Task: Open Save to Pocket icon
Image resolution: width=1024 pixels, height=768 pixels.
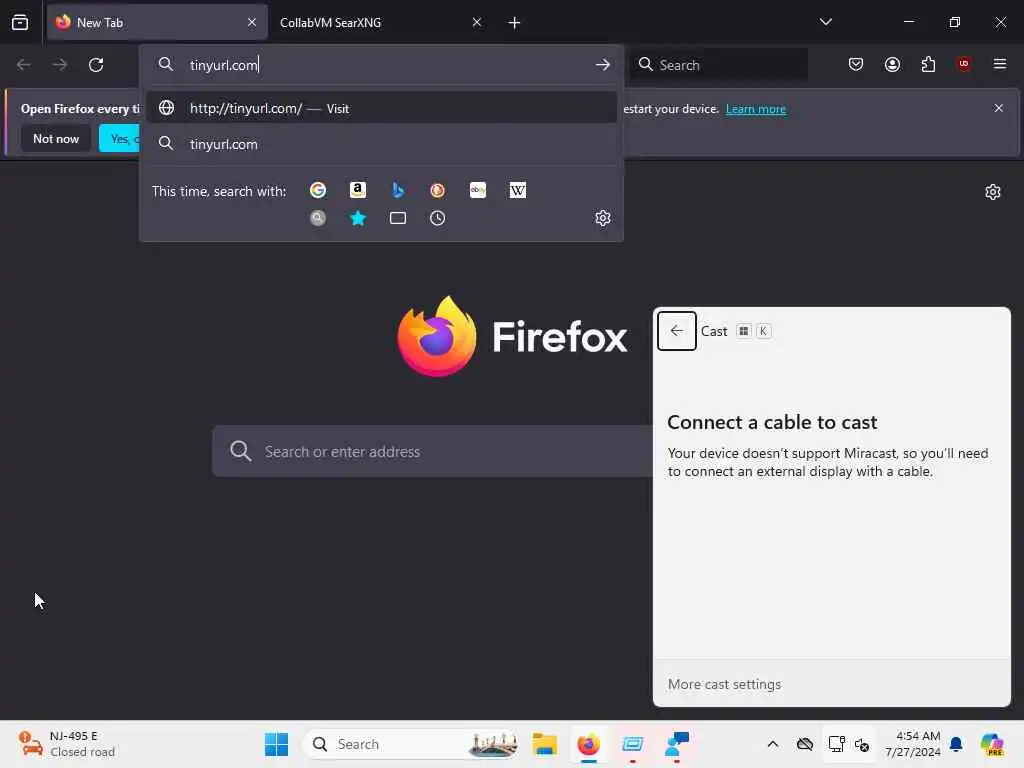Action: [x=856, y=64]
